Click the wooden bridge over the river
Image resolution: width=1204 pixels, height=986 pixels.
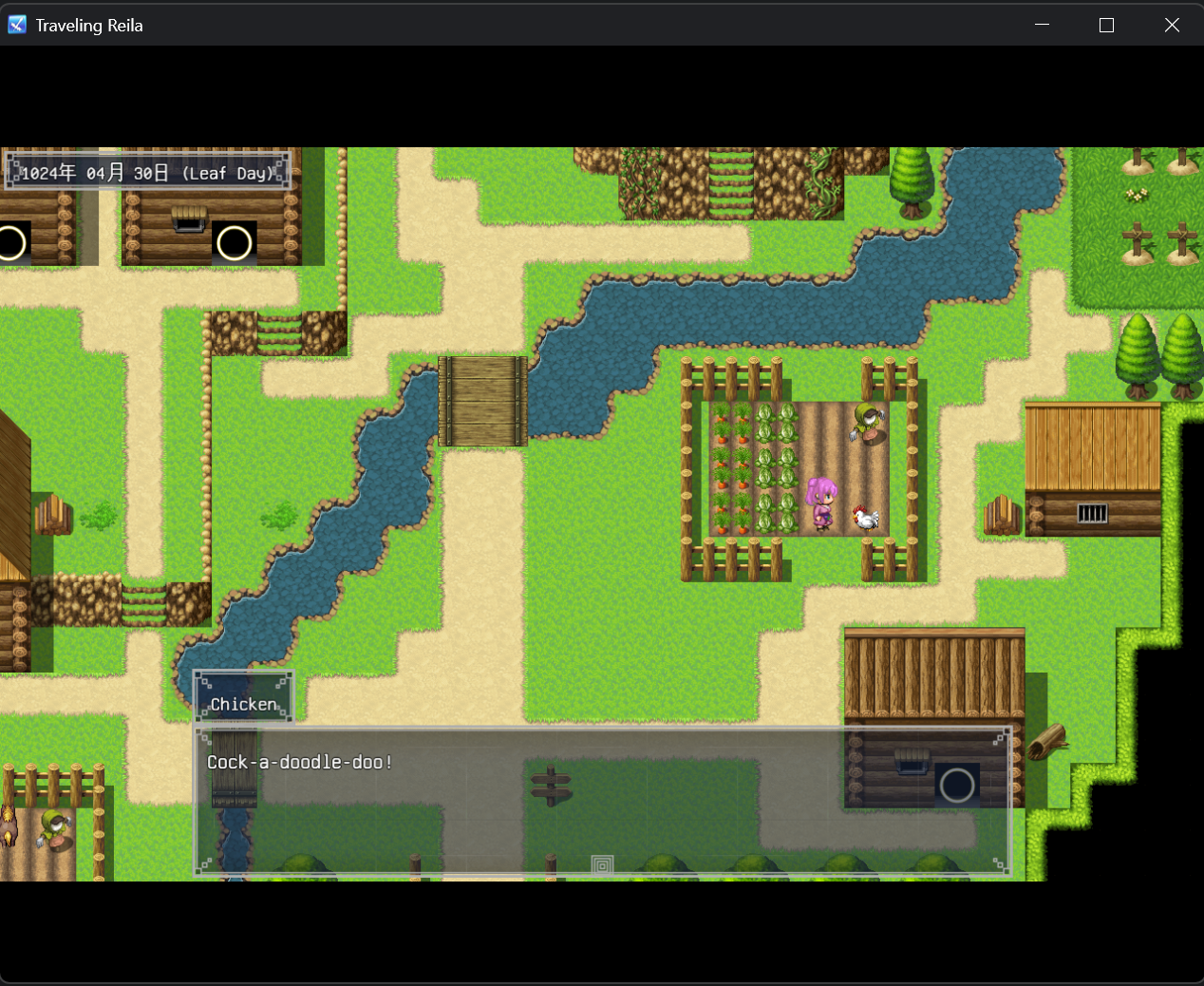[482, 401]
